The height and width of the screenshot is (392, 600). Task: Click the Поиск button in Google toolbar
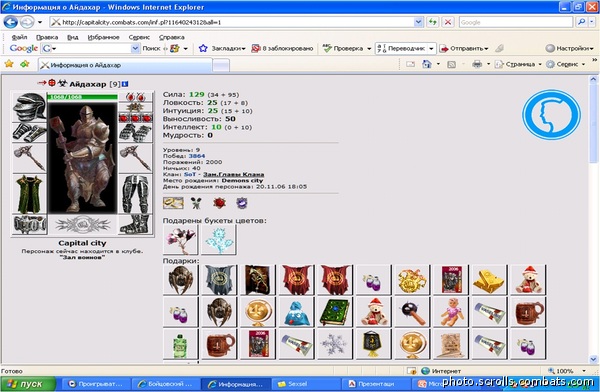click(x=151, y=48)
